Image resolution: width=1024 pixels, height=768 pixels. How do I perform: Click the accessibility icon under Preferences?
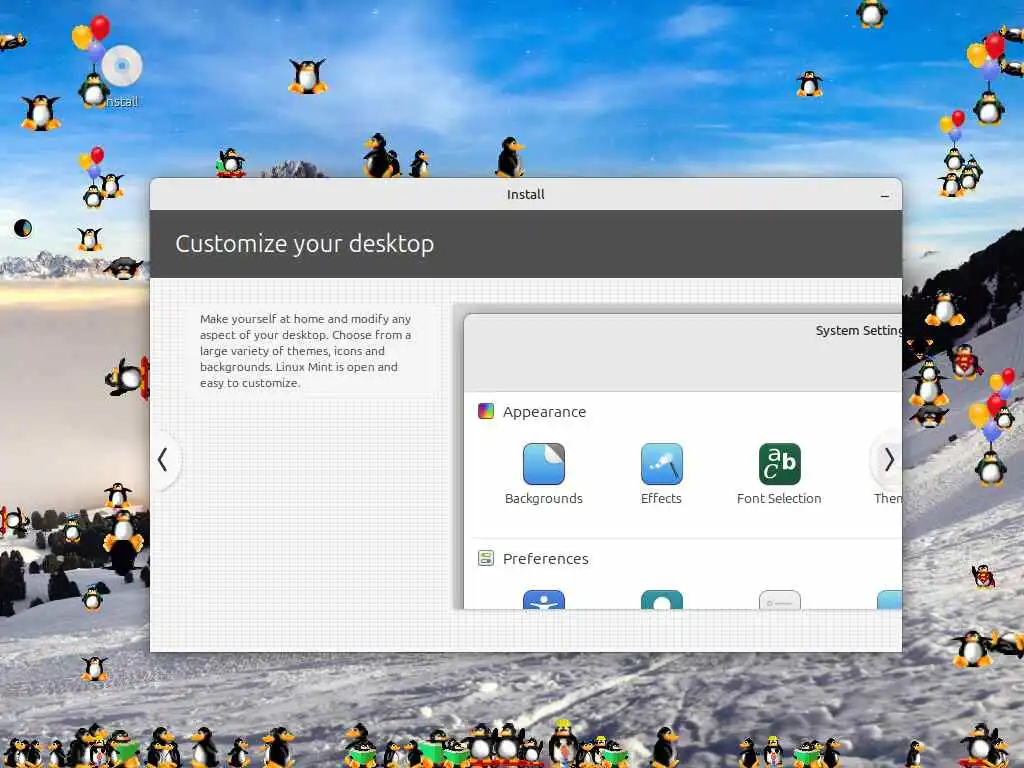pos(543,600)
